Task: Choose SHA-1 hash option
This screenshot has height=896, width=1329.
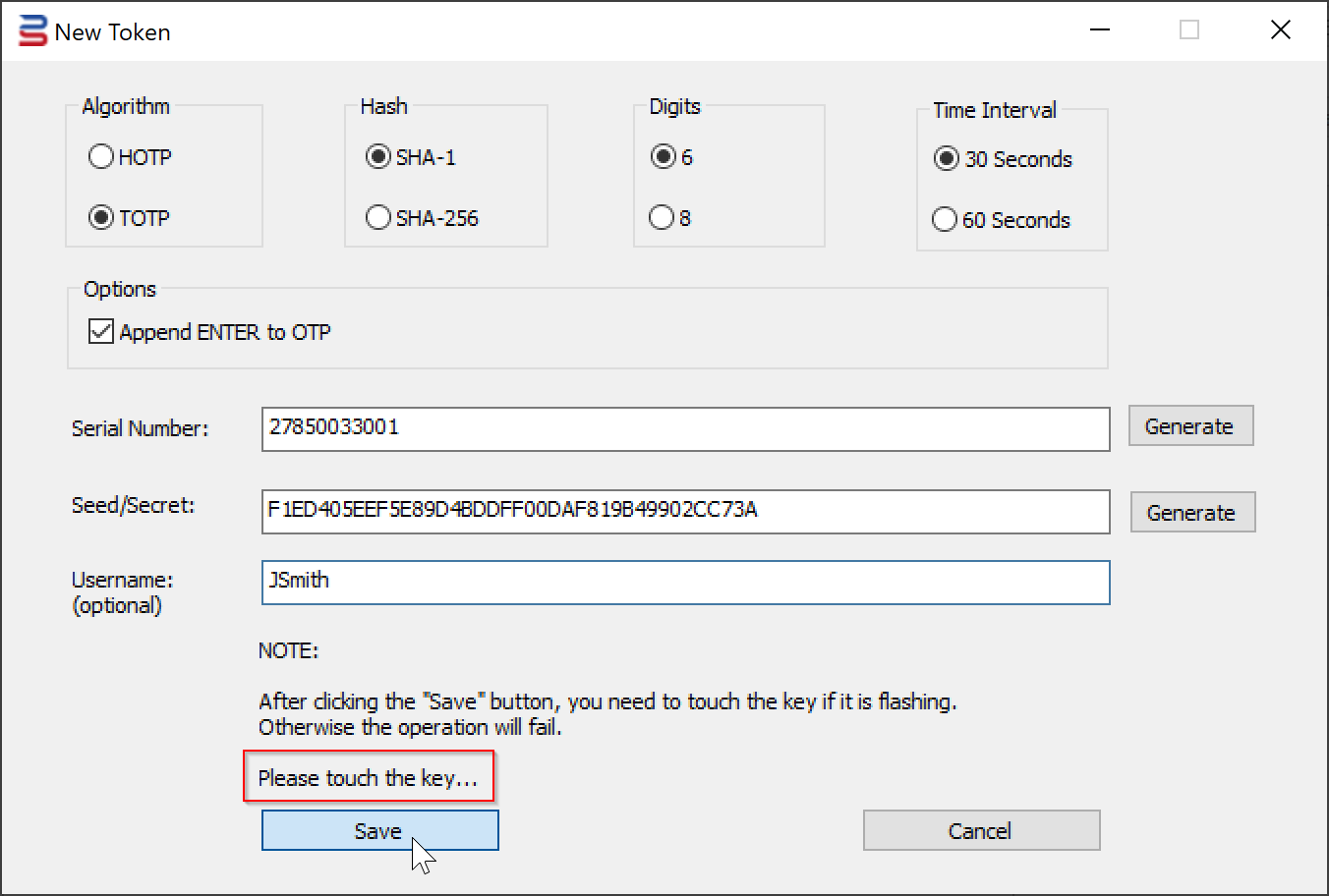Action: (x=378, y=157)
